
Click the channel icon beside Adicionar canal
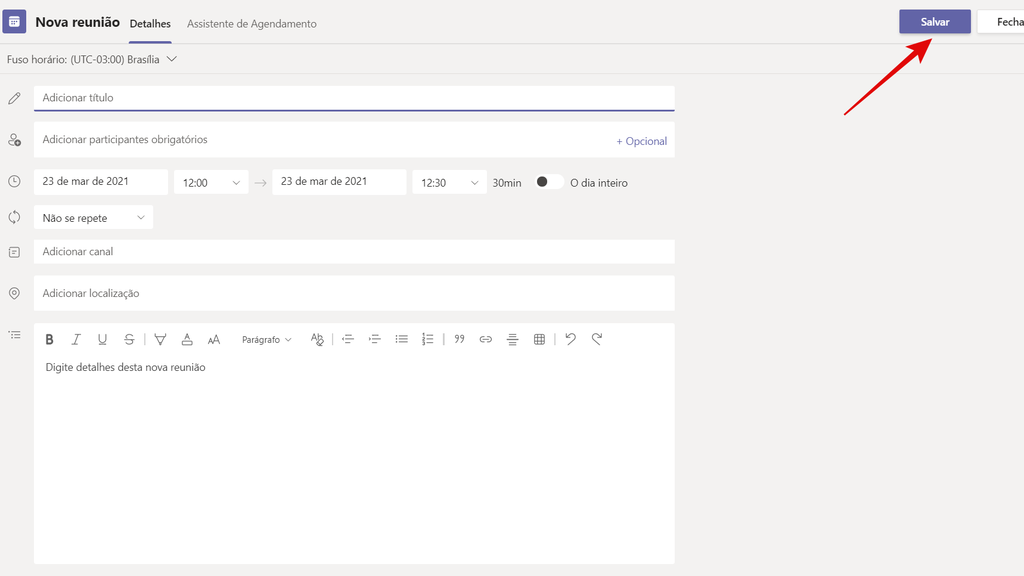tap(14, 252)
